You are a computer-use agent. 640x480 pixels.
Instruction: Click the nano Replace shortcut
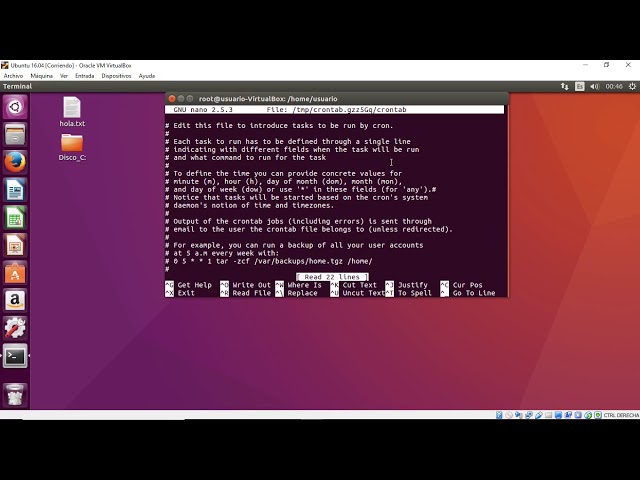pyautogui.click(x=296, y=293)
